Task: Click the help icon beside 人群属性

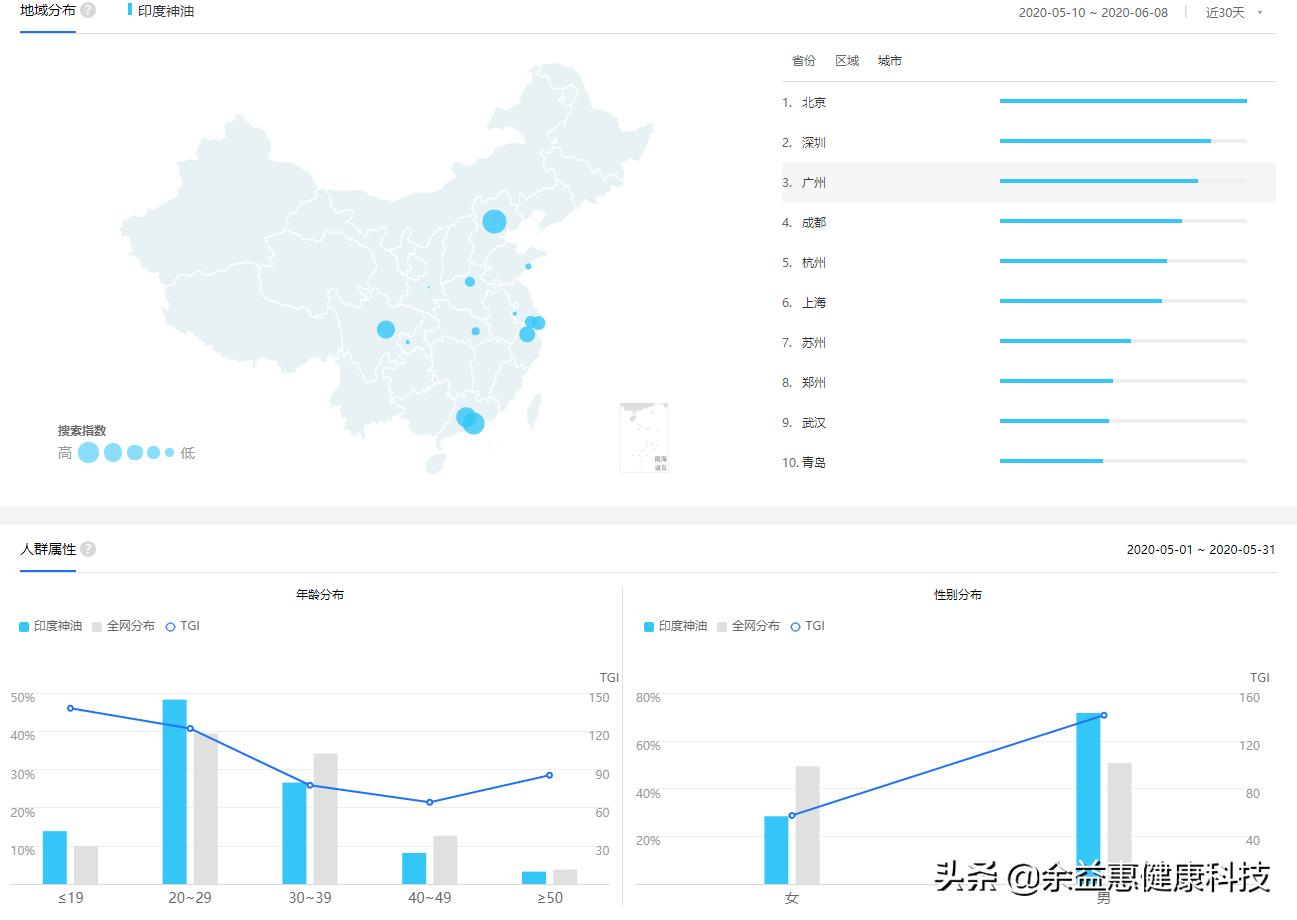Action: coord(87,549)
